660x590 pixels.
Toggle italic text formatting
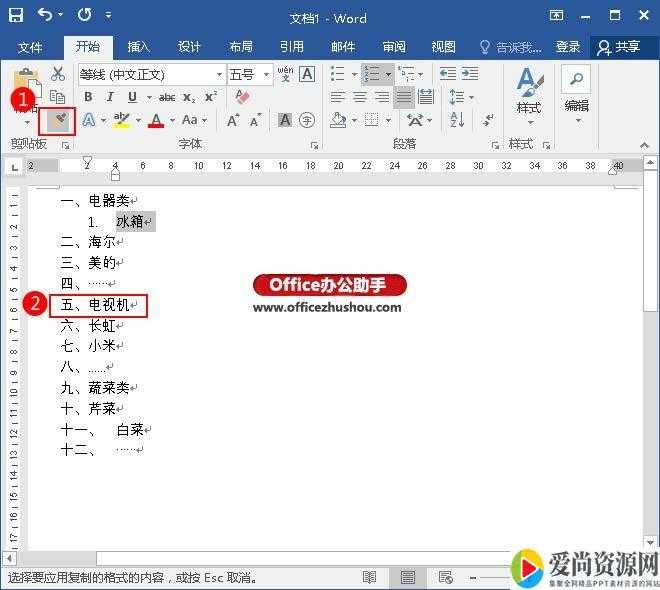pos(108,97)
